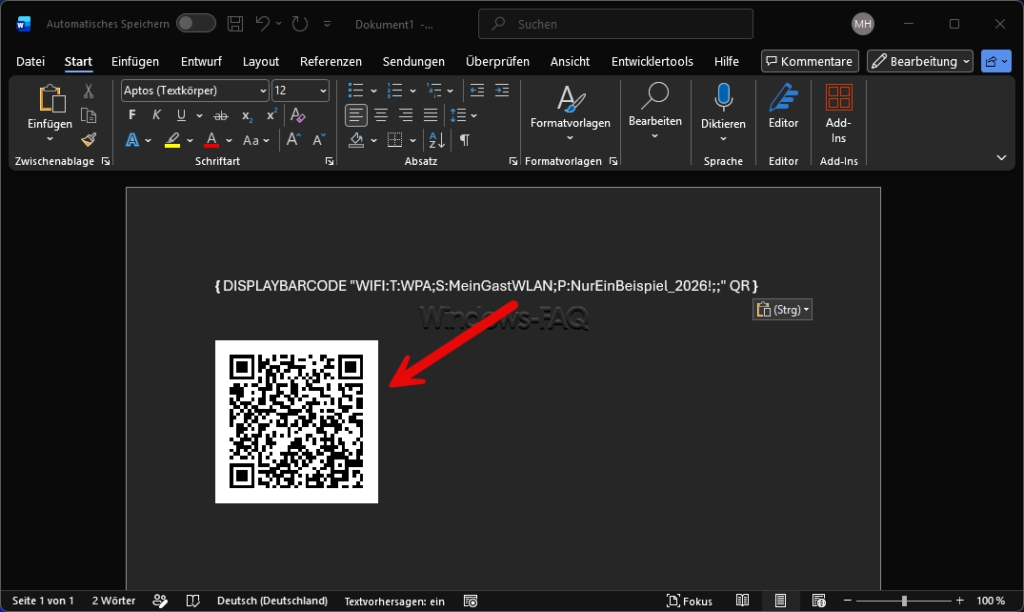Increase paragraph indent
This screenshot has width=1024, height=612.
(x=502, y=91)
